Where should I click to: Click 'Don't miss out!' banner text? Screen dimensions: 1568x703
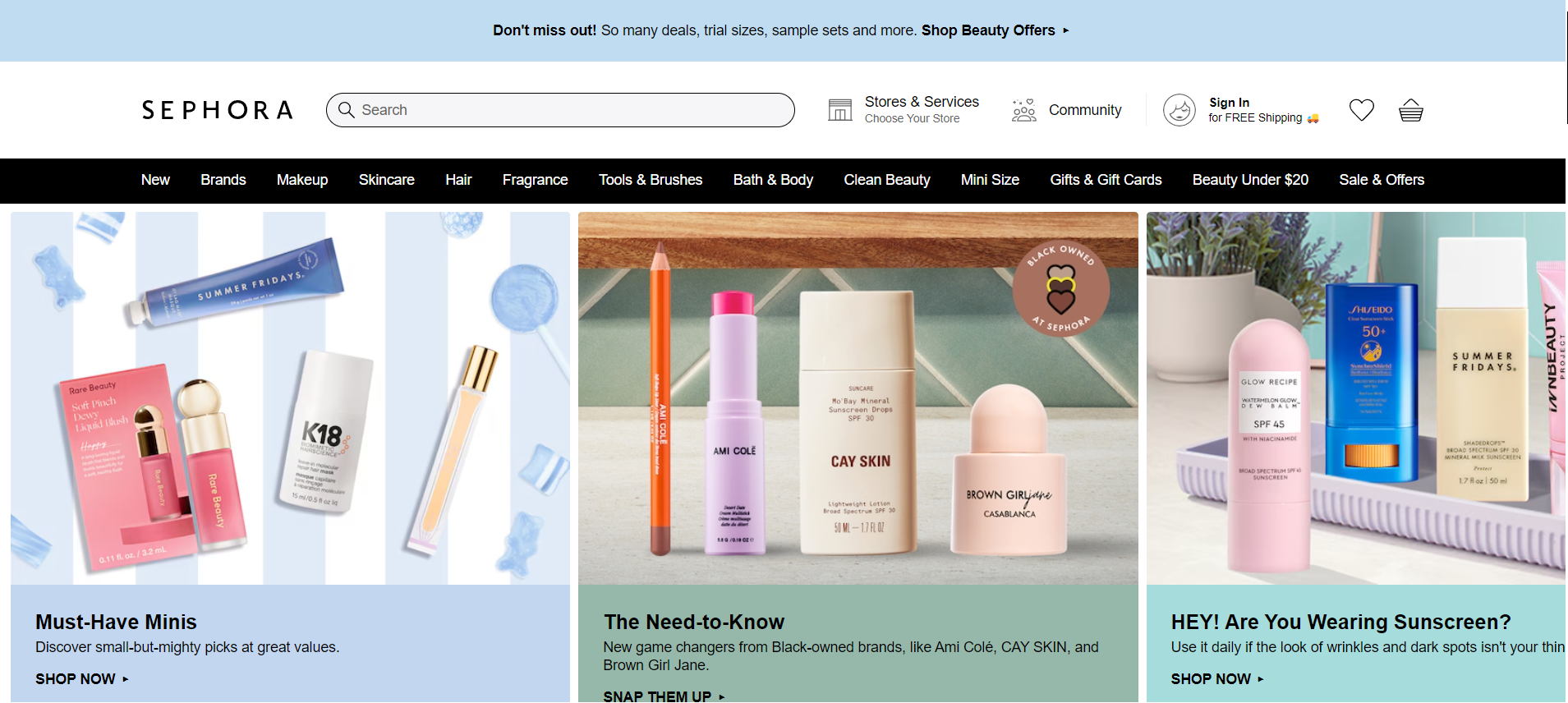(x=545, y=30)
